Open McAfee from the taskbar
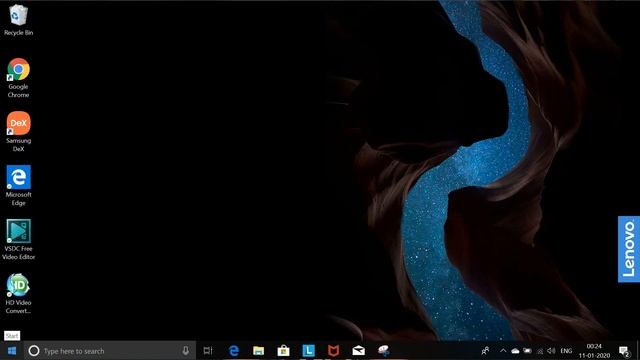 tap(333, 351)
